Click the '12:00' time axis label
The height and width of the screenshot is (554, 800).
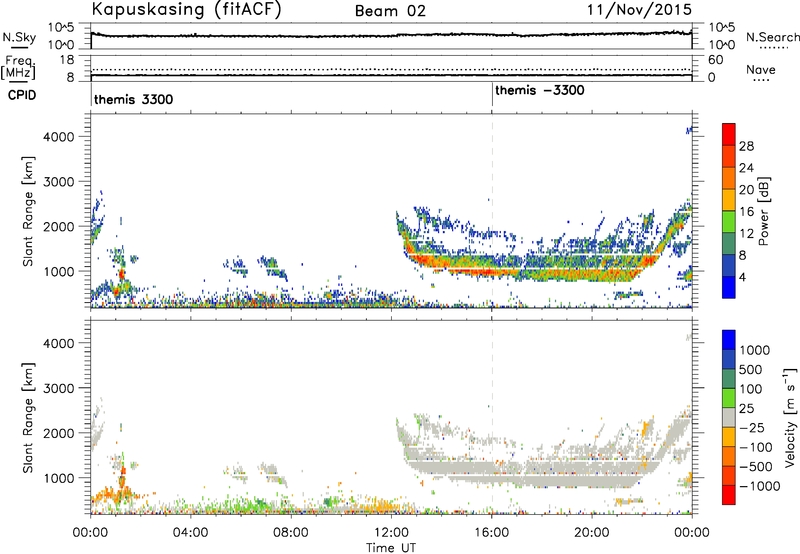(x=391, y=533)
